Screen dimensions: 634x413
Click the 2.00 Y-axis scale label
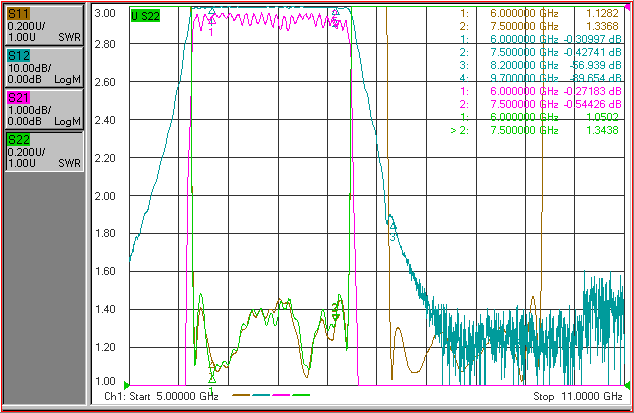(105, 196)
